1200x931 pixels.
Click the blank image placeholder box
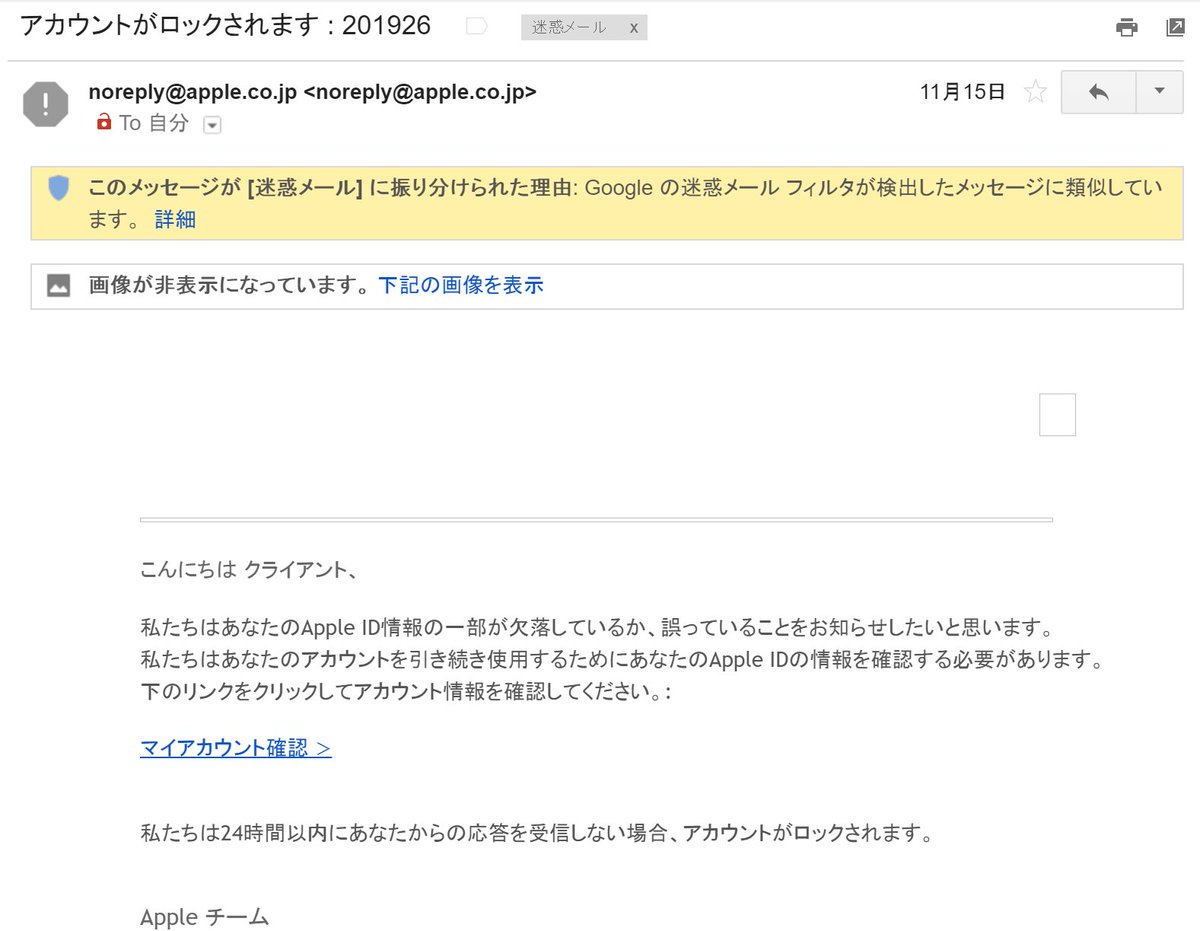[x=1057, y=415]
